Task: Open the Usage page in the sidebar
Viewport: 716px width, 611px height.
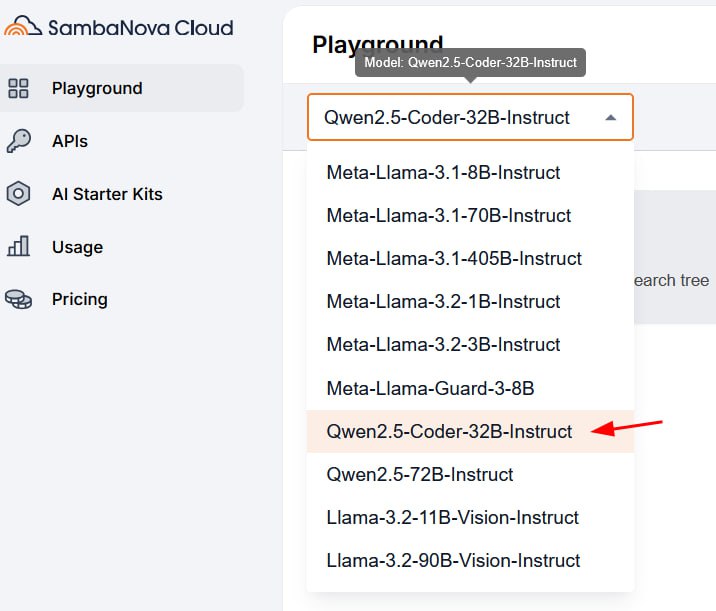Action: 77,247
